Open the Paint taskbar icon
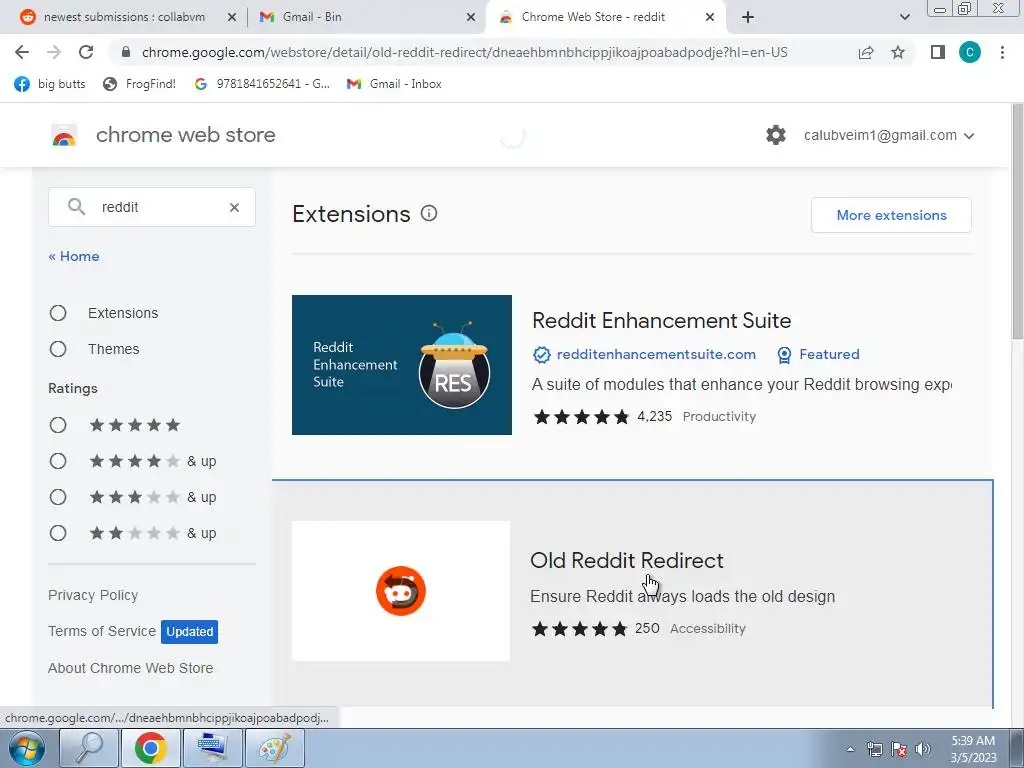This screenshot has width=1024, height=768. click(274, 748)
